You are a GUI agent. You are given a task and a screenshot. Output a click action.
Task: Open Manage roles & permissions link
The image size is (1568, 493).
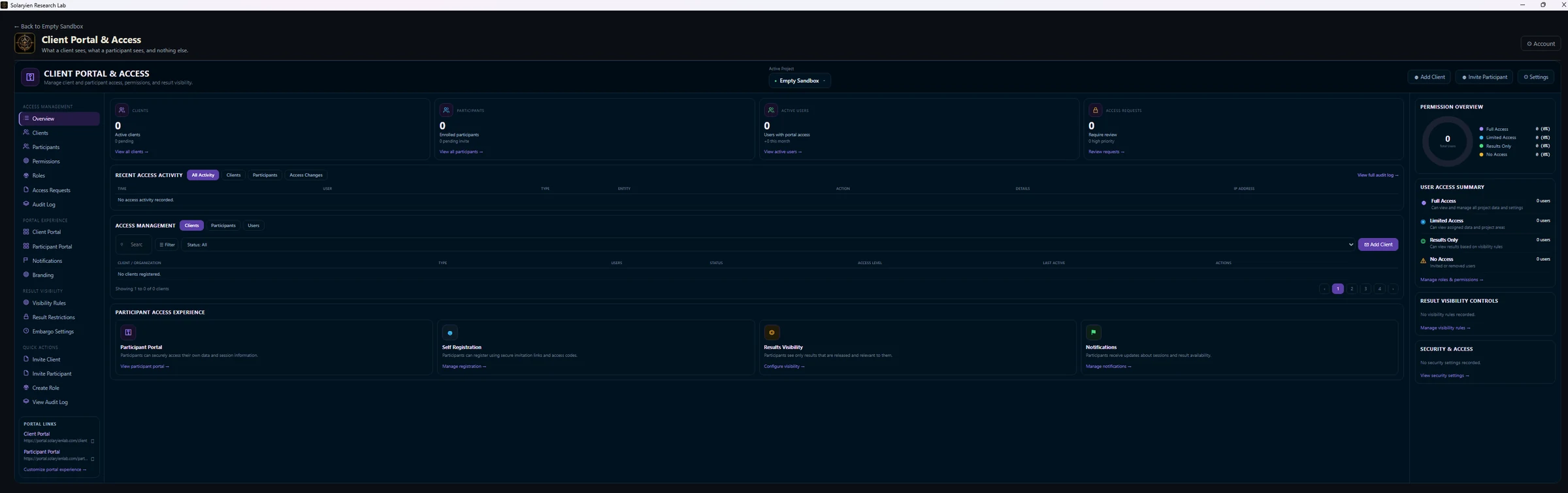point(1452,280)
